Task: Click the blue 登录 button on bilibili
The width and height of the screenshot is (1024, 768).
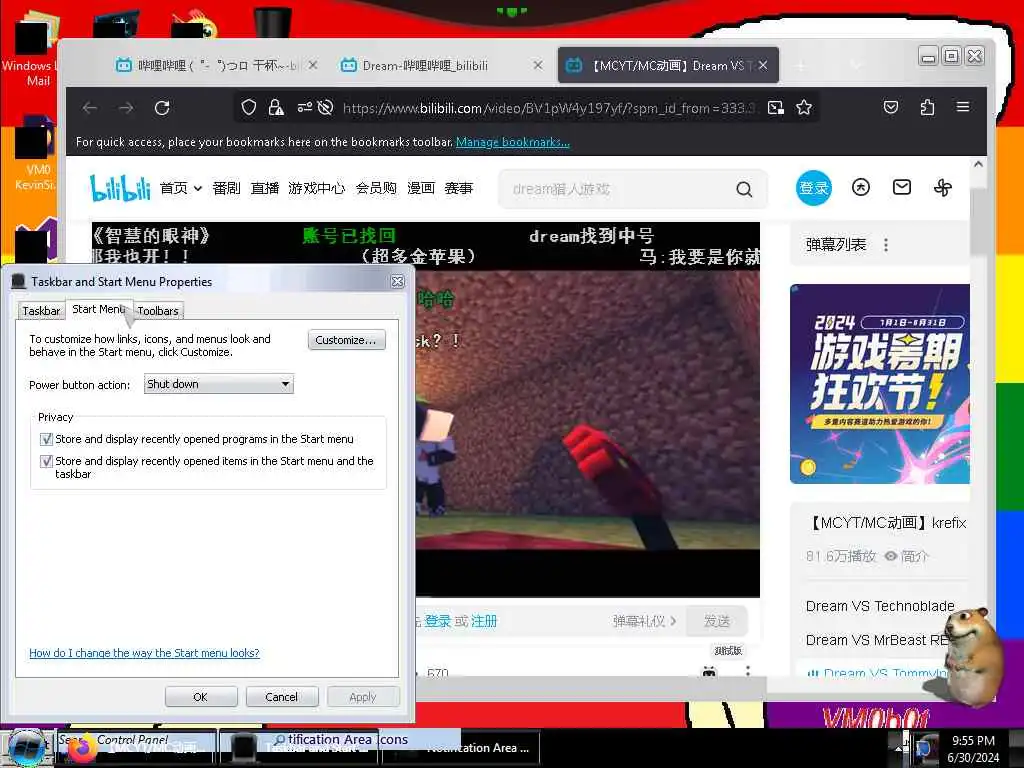Action: 813,188
